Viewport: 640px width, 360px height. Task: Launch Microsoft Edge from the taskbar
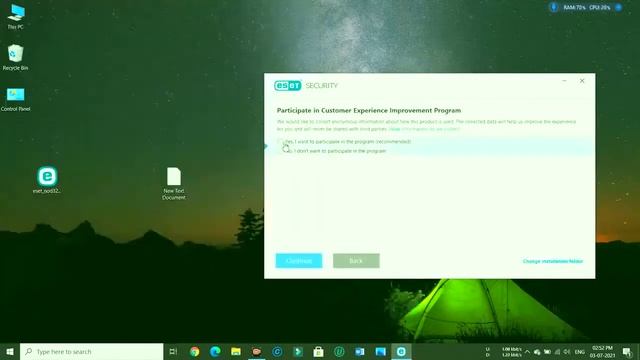pos(215,351)
